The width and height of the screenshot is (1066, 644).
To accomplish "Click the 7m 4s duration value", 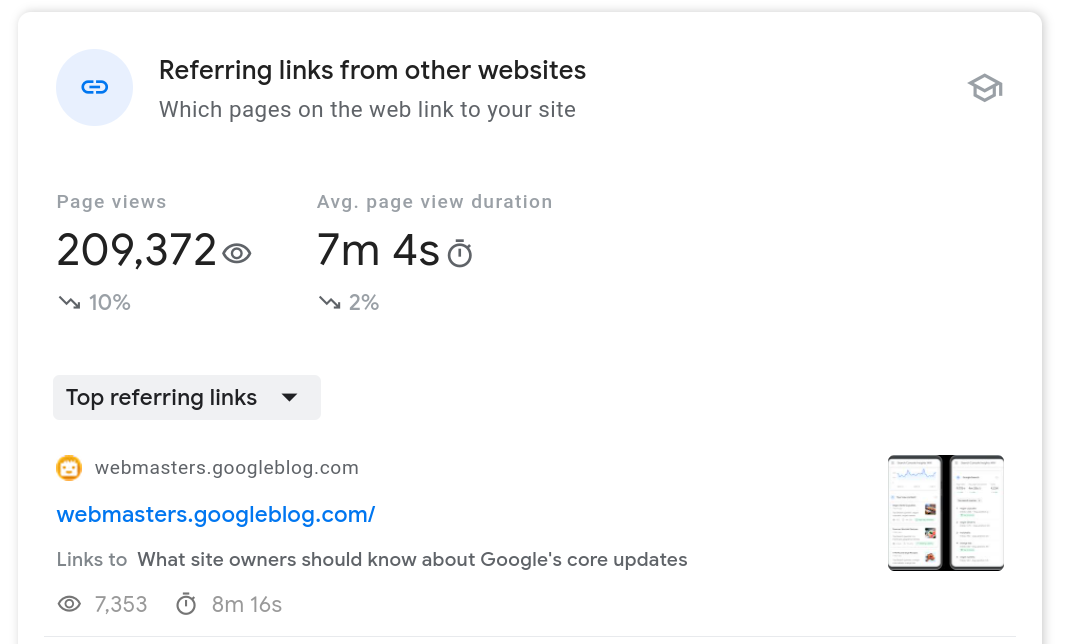I will pyautogui.click(x=378, y=251).
